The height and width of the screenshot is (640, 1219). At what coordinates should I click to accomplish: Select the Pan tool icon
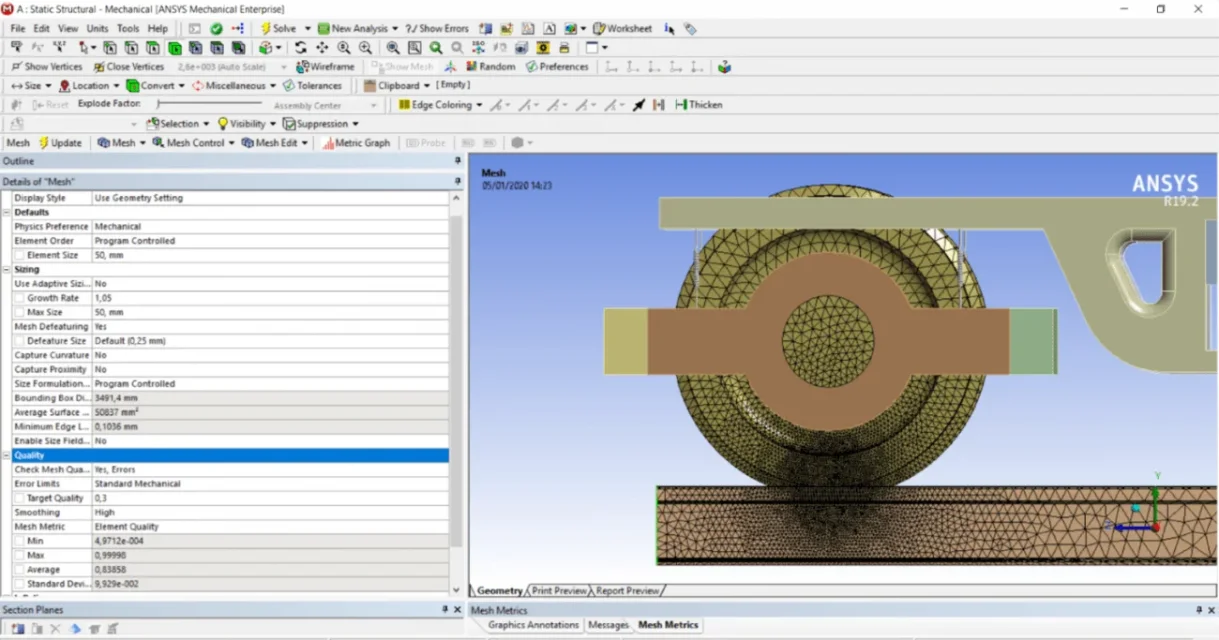coord(322,47)
